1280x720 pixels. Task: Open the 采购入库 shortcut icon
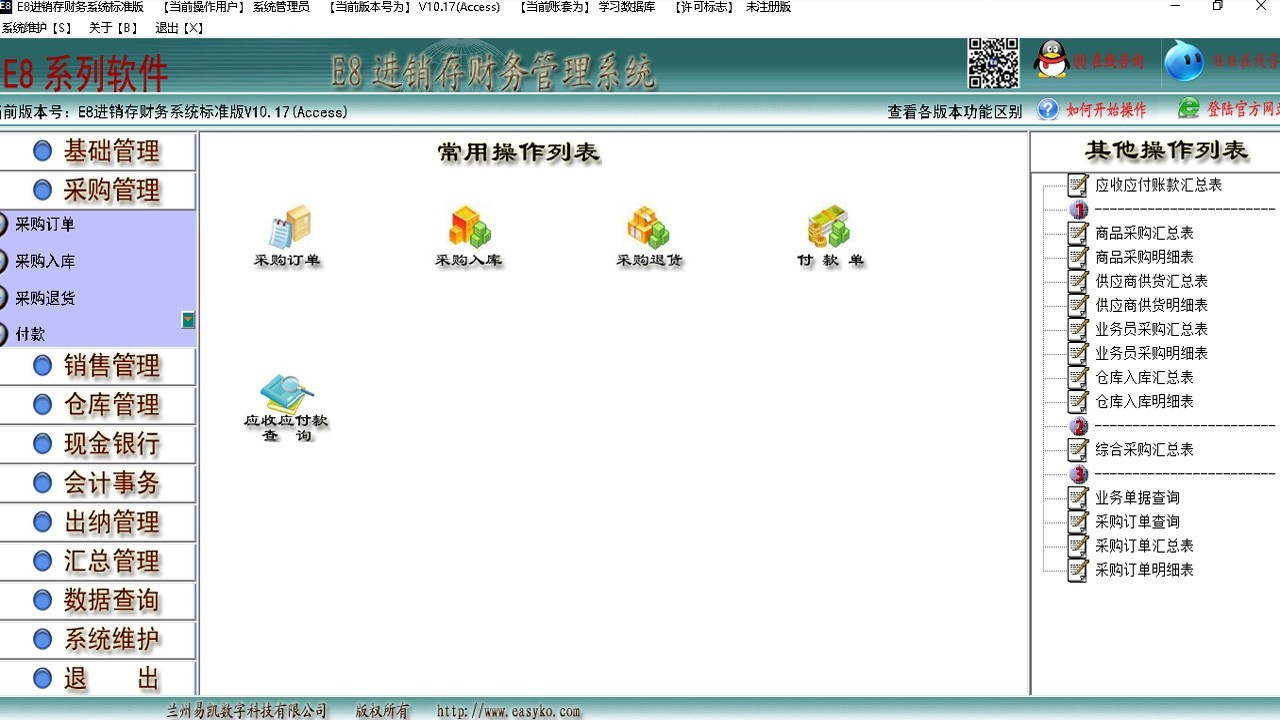point(468,230)
